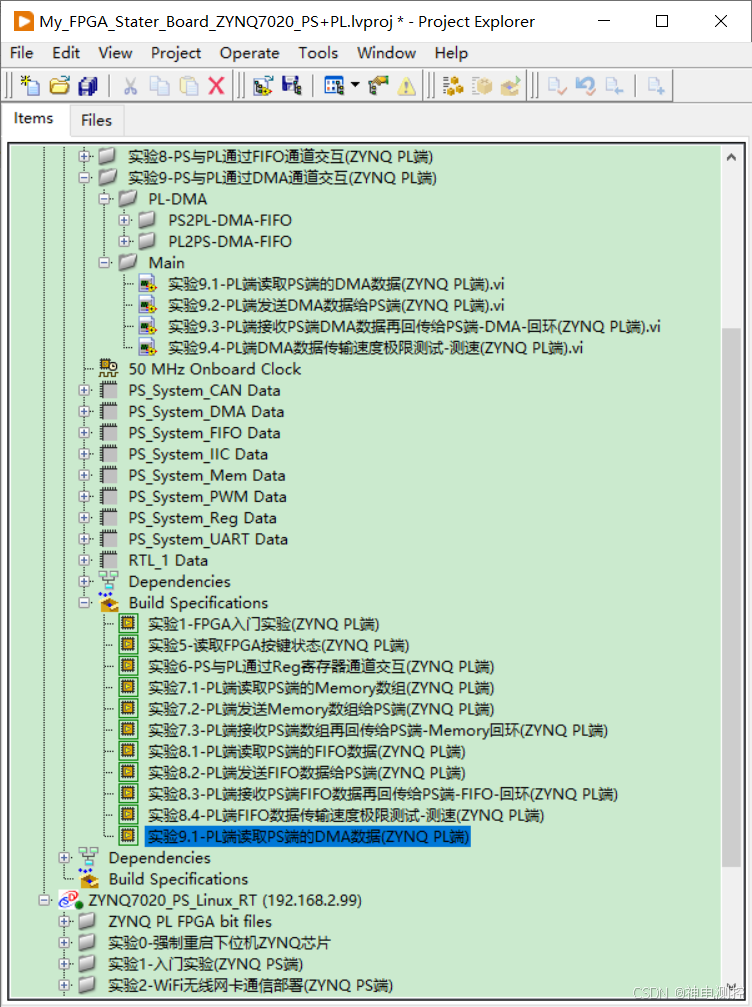This screenshot has height=1007, width=752.
Task: Click the Save All toolbar icon
Action: click(x=87, y=85)
